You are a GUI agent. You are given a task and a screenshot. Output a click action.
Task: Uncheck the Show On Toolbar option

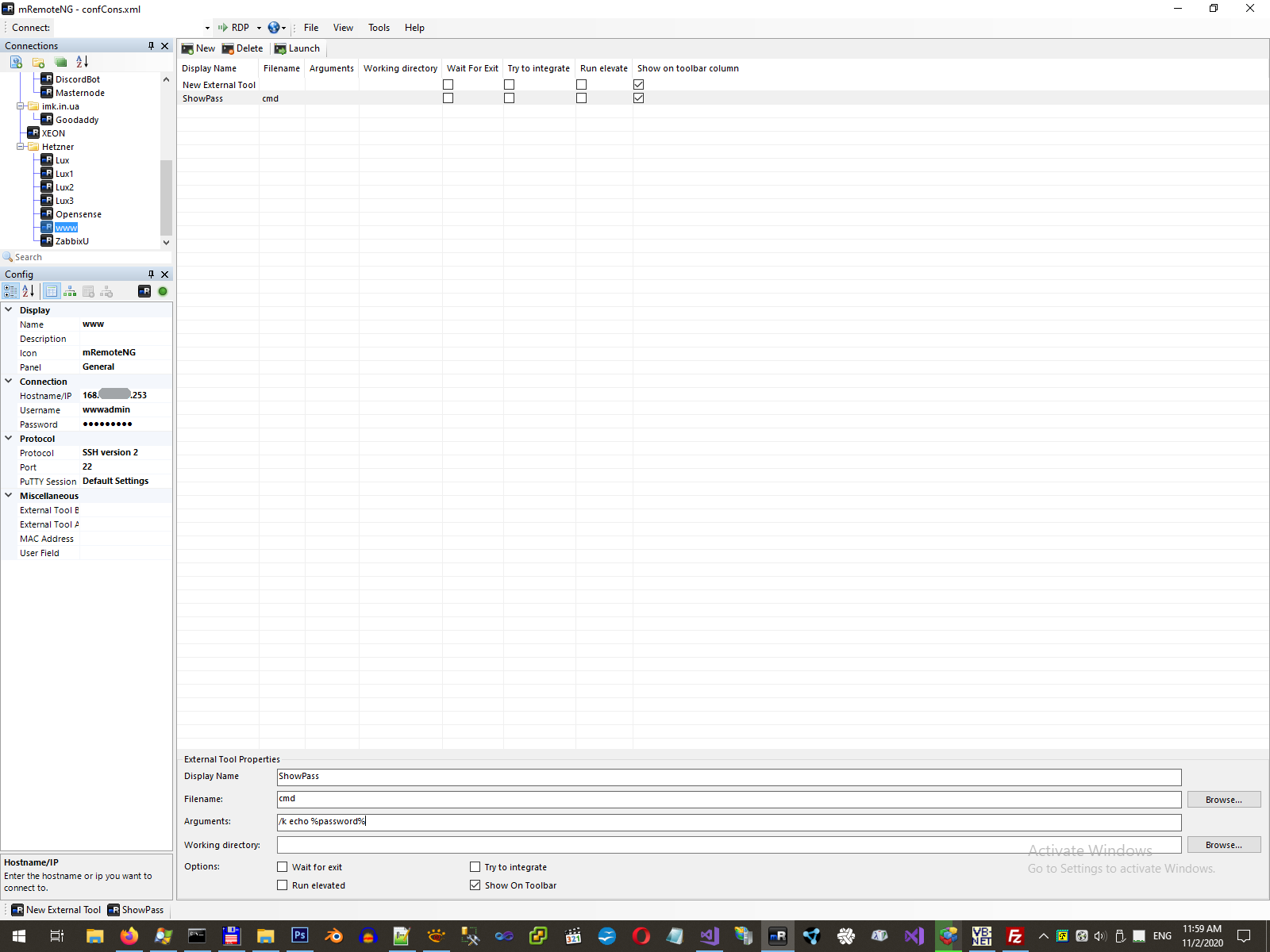[x=475, y=885]
